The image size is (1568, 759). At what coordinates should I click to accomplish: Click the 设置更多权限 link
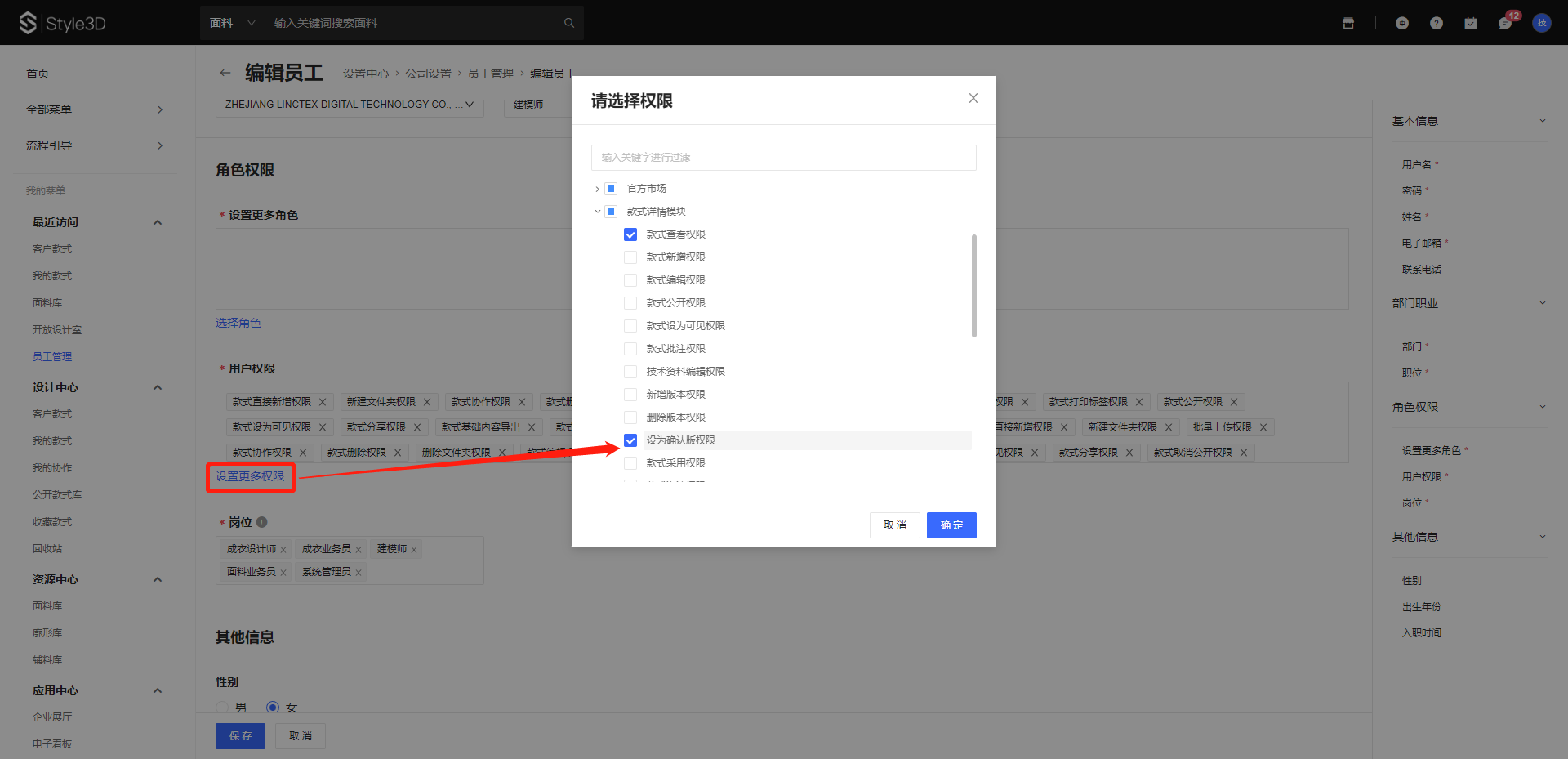pos(250,477)
